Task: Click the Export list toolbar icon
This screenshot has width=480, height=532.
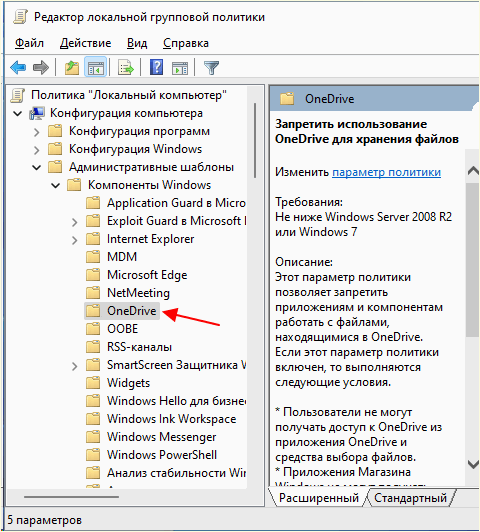Action: coord(126,68)
